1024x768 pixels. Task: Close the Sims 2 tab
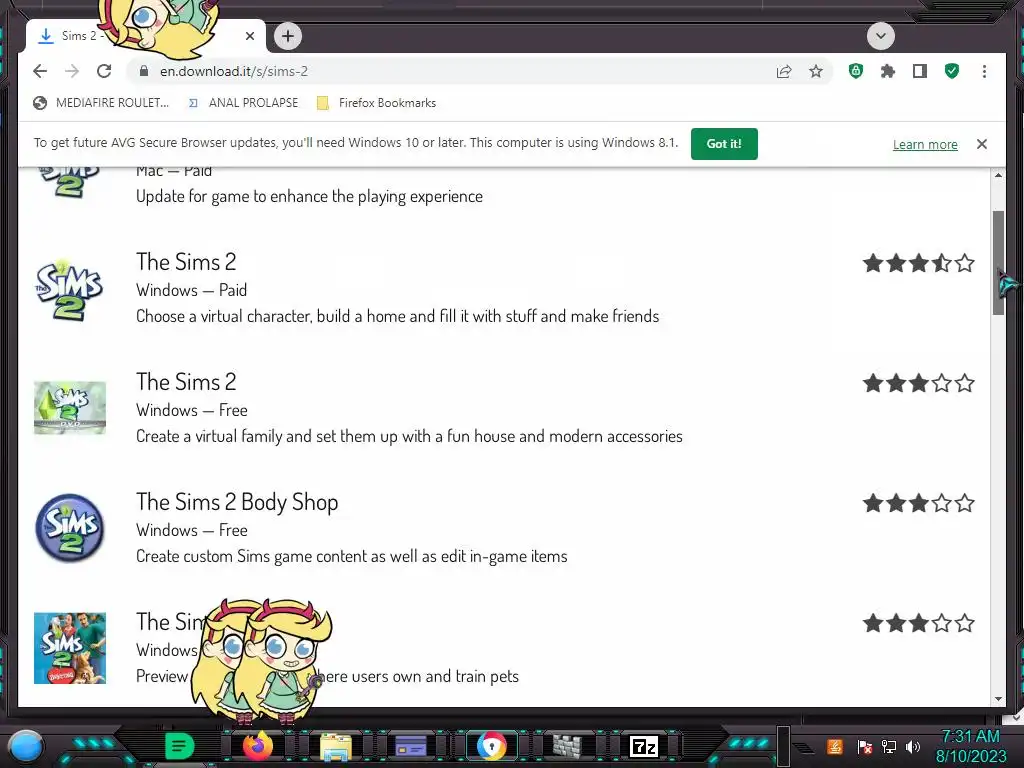pyautogui.click(x=249, y=36)
